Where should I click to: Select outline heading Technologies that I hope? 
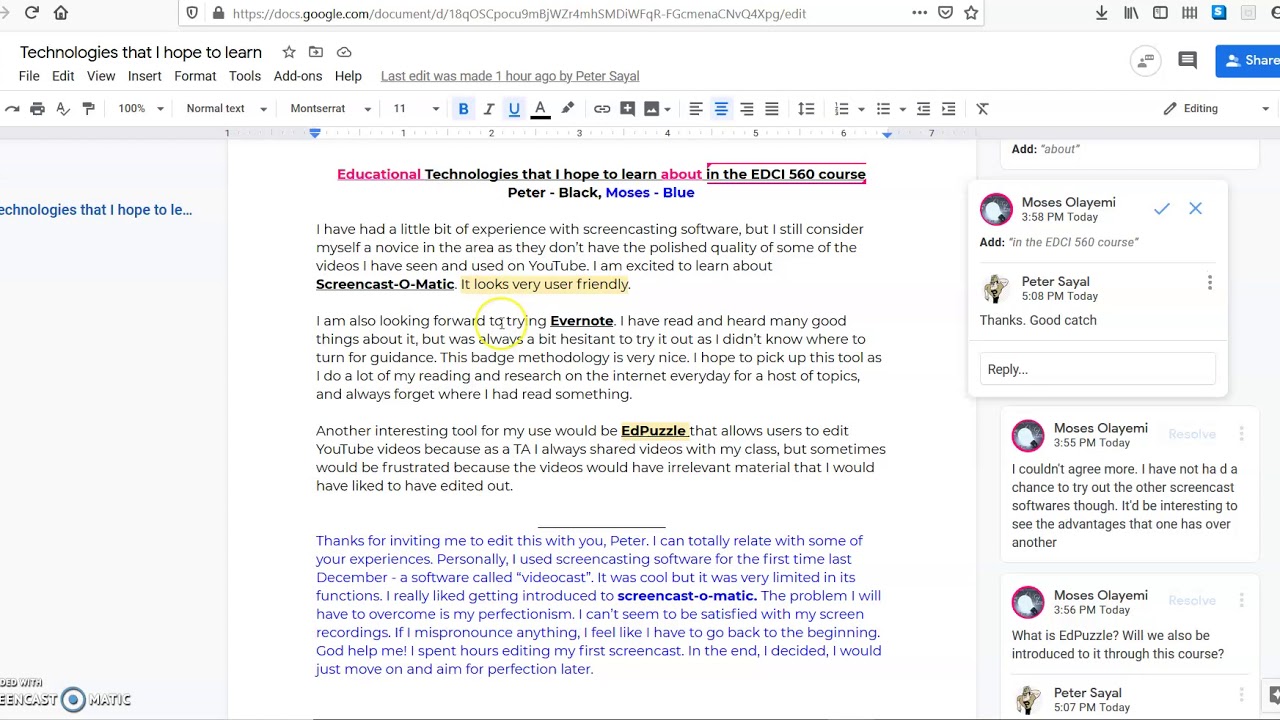click(96, 210)
